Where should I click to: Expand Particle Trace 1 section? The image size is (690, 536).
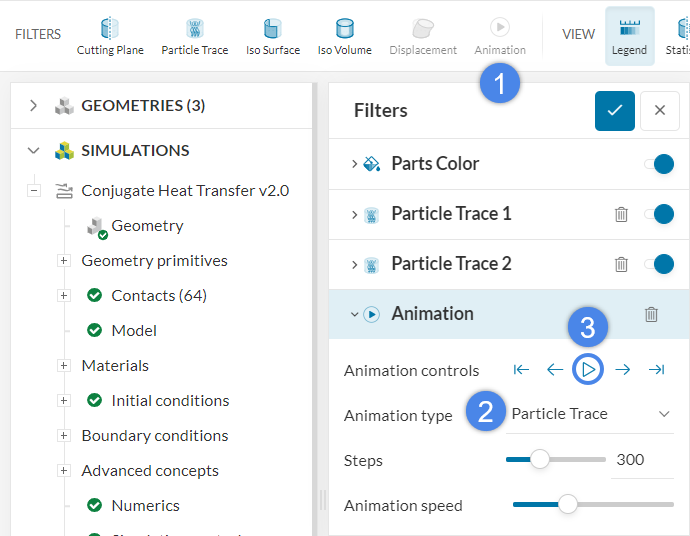tap(354, 214)
